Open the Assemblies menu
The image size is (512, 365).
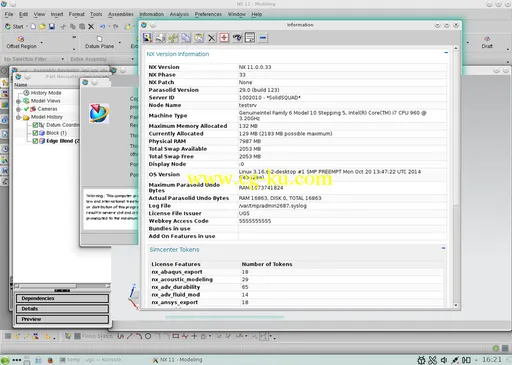coord(121,14)
